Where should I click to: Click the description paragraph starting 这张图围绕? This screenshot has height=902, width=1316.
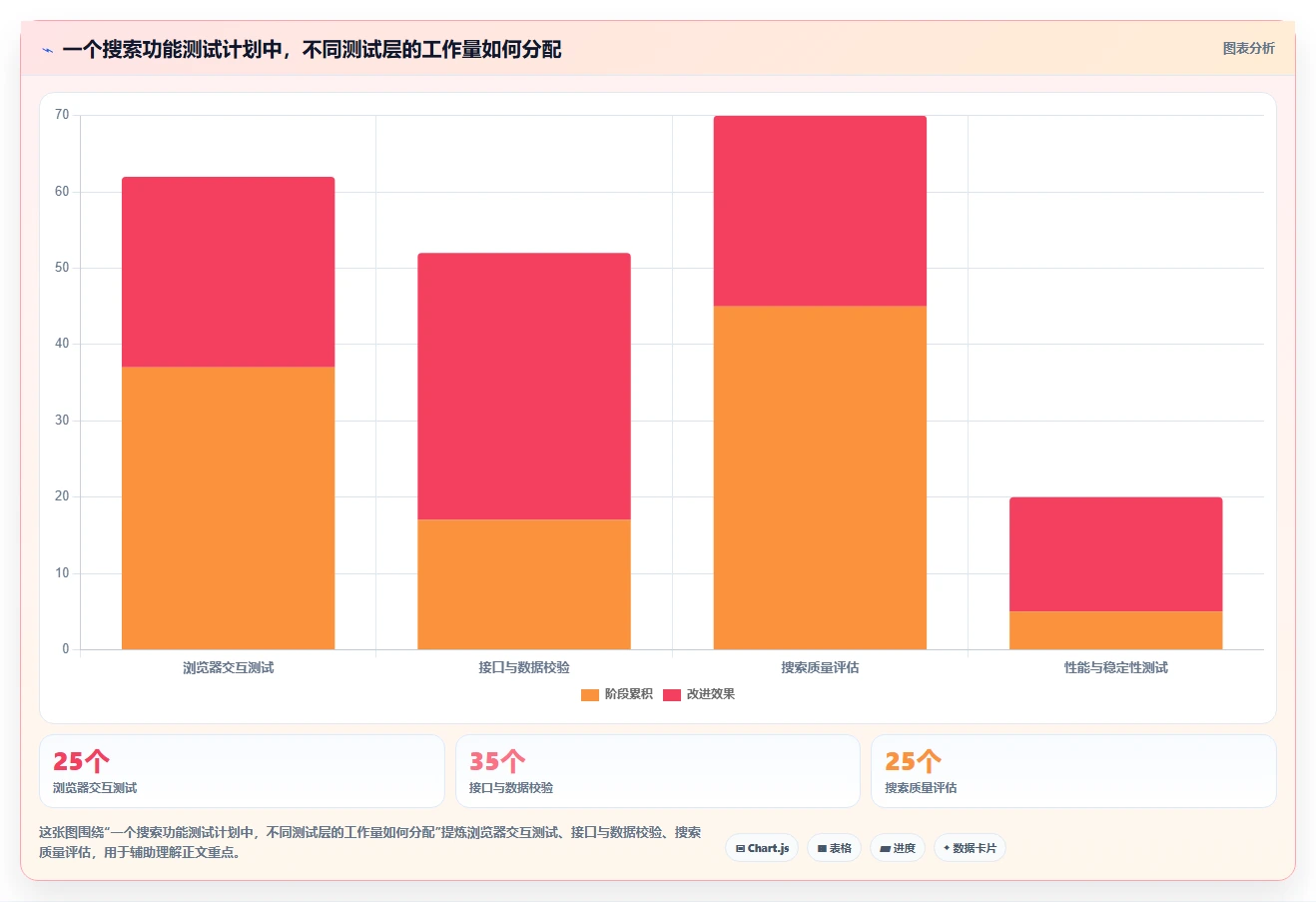pyautogui.click(x=370, y=842)
